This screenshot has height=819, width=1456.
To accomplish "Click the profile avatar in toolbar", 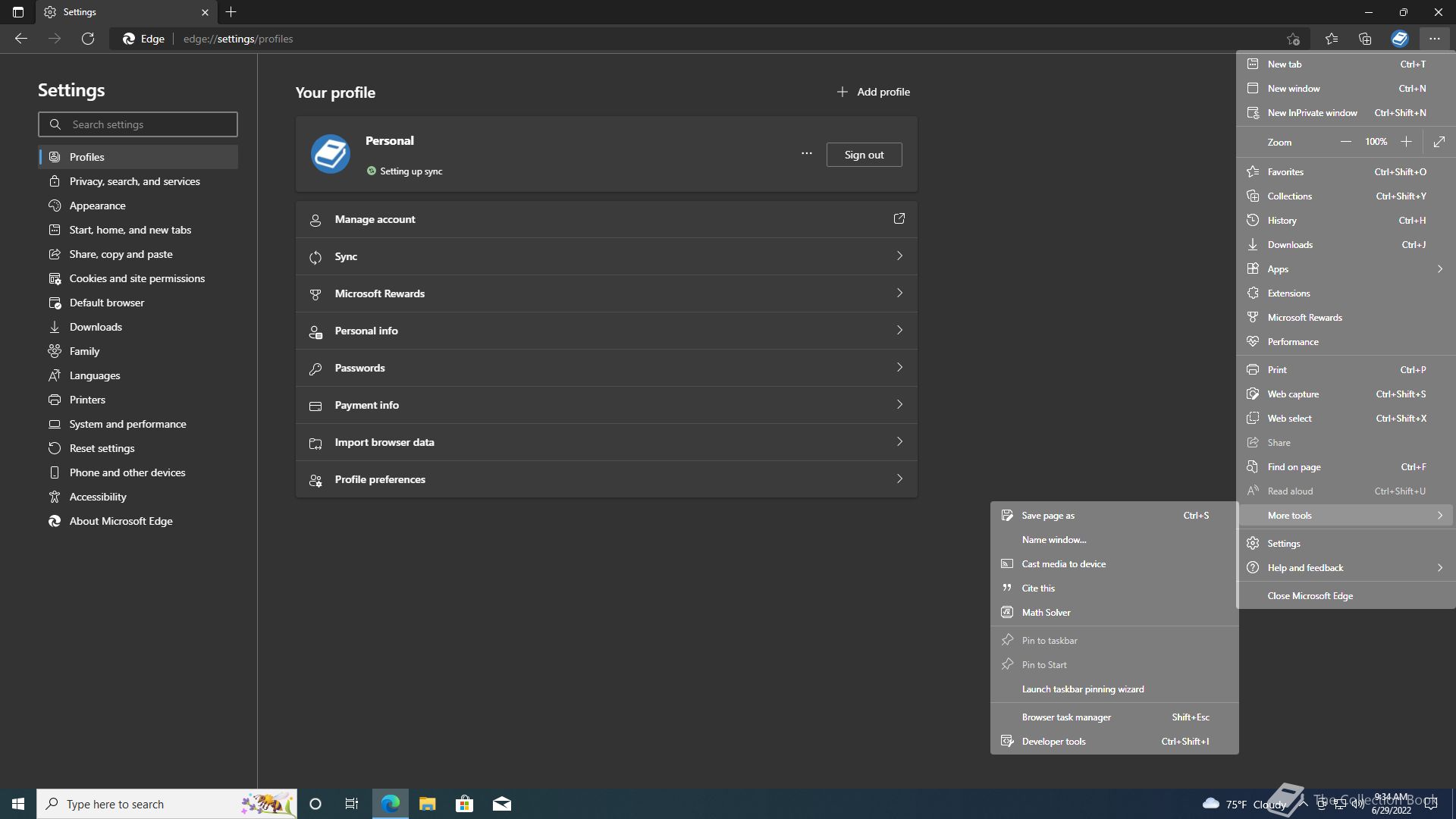I will (x=1399, y=39).
